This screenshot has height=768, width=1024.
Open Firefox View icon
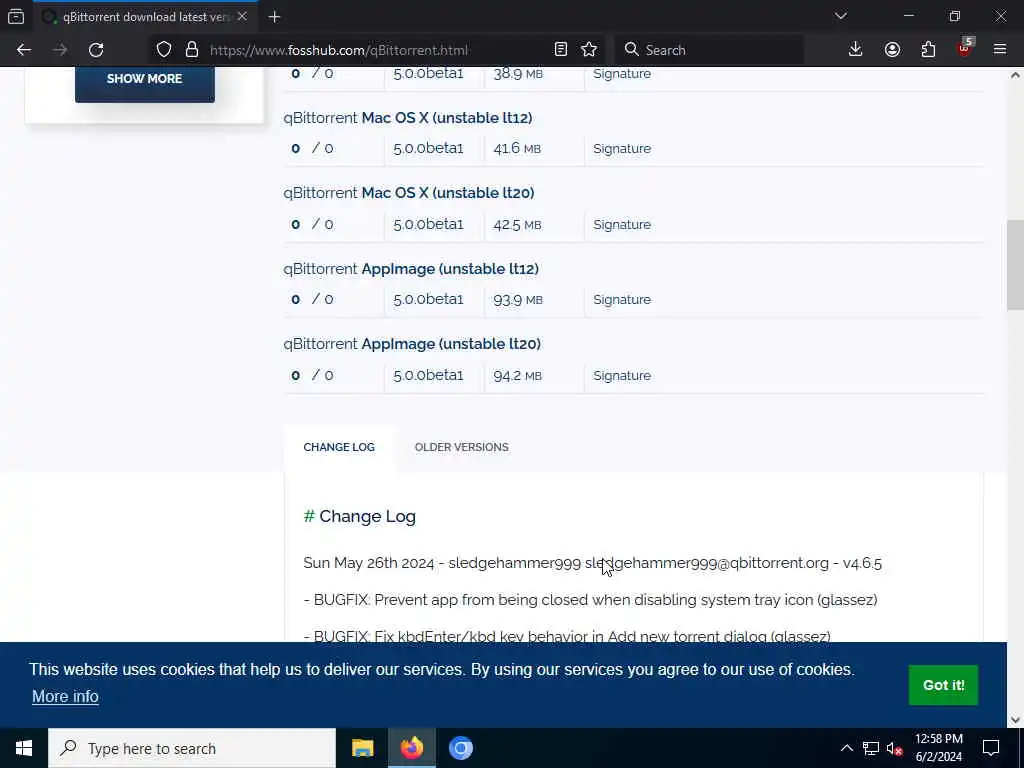(16, 17)
